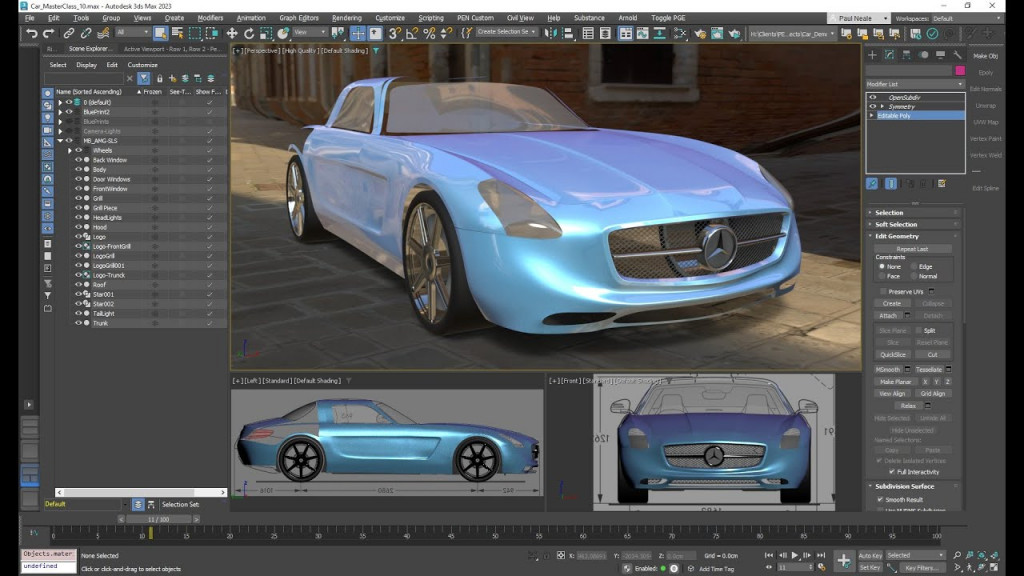Toggle visibility of the HeadLights object
Viewport: 1024px width, 576px height.
[78, 218]
